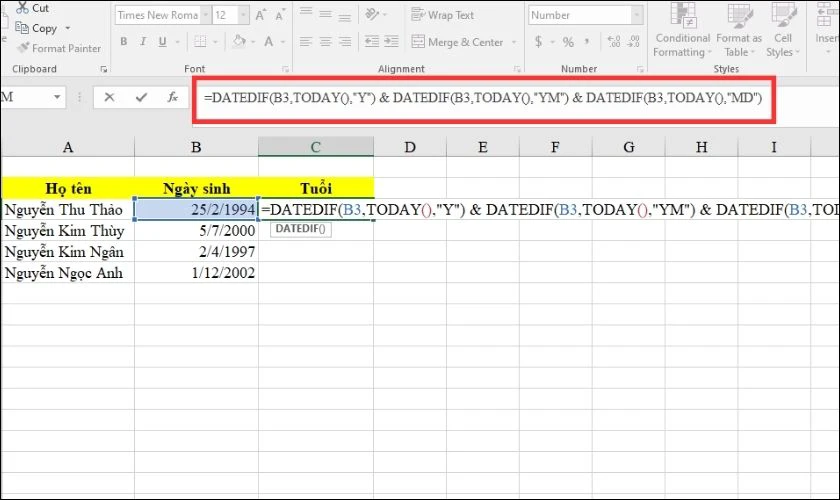This screenshot has width=840, height=500.
Task: Increase font size with large A
Action: coord(260,15)
